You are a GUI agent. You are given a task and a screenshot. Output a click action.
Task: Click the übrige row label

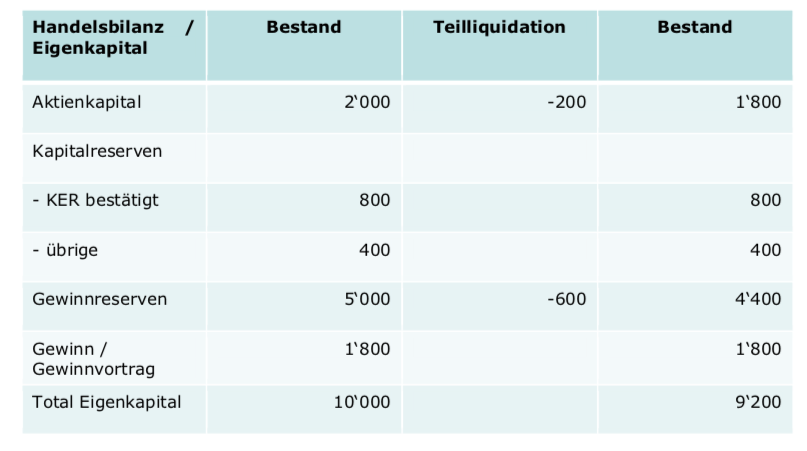point(65,250)
